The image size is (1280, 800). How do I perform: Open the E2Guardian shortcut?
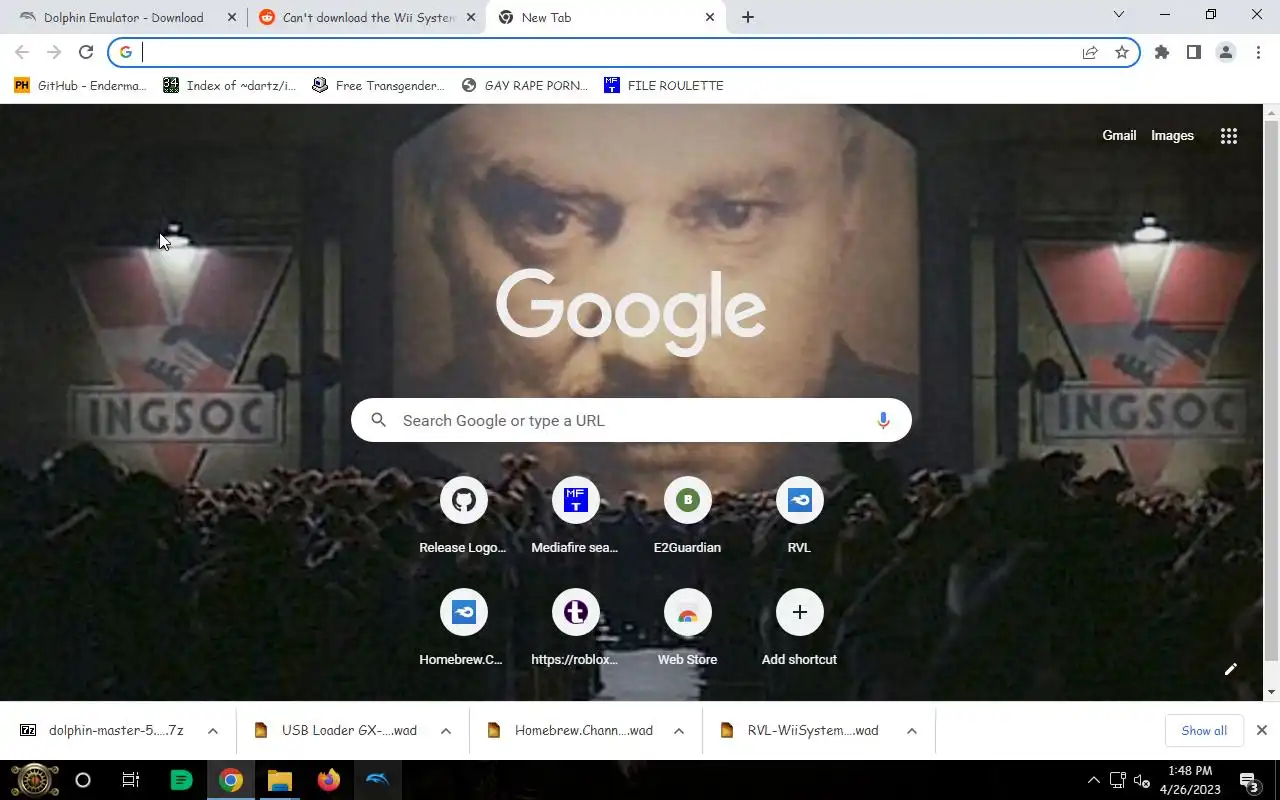tap(687, 517)
